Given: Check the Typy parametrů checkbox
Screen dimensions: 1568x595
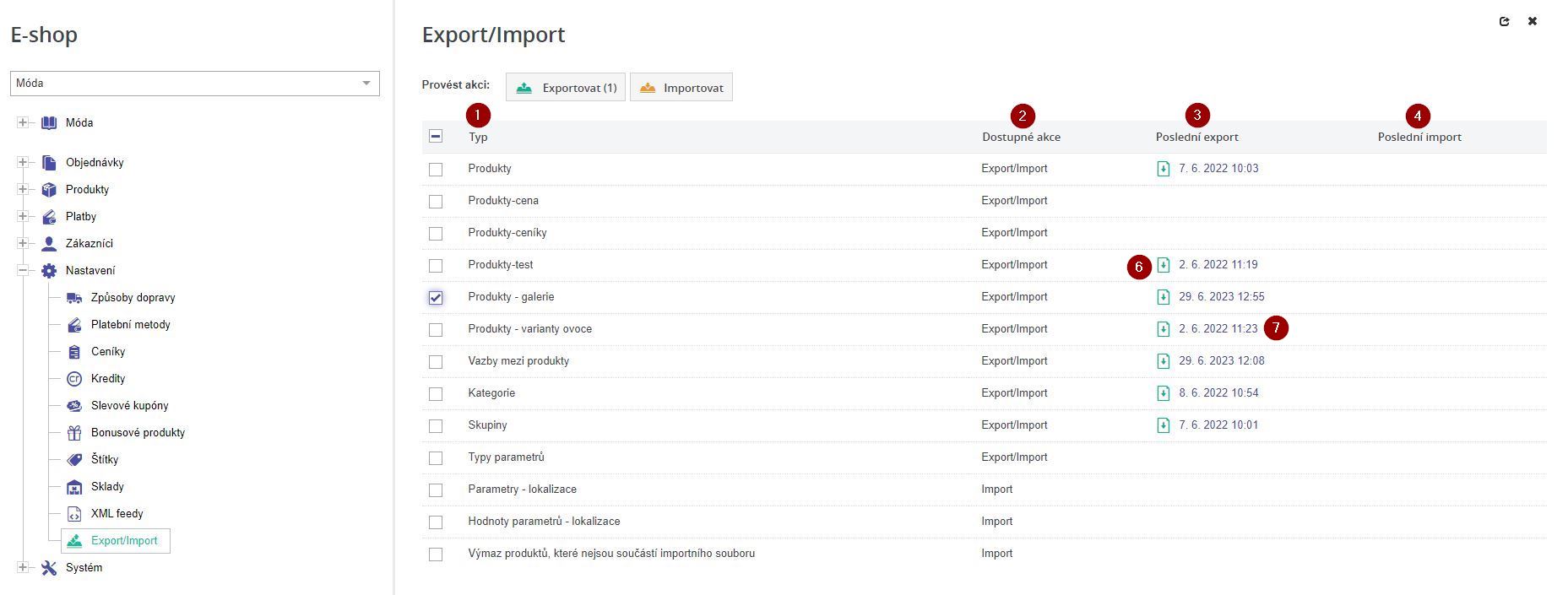Looking at the screenshot, I should pos(436,458).
